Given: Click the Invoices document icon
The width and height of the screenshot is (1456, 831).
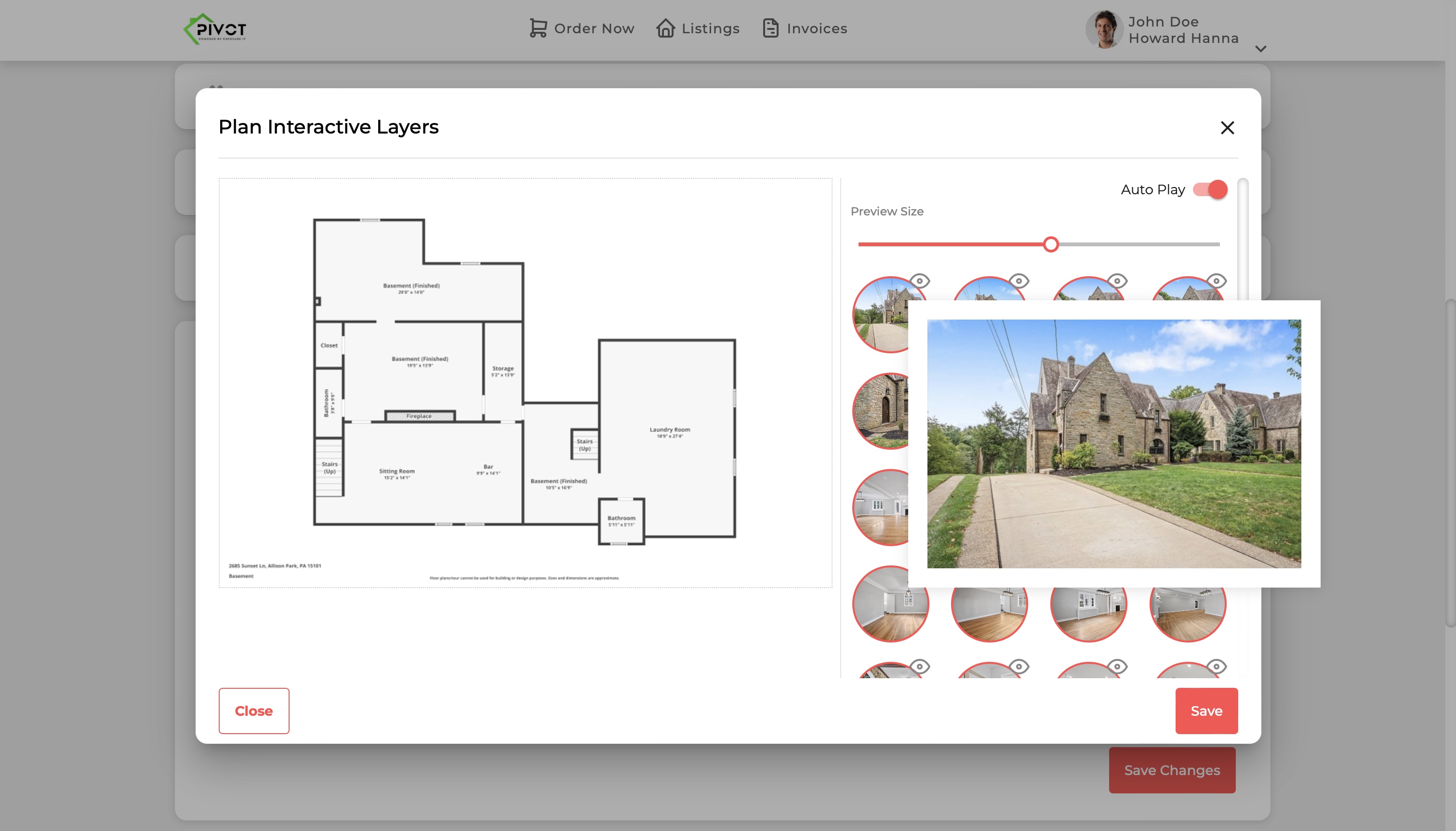Looking at the screenshot, I should click(770, 28).
